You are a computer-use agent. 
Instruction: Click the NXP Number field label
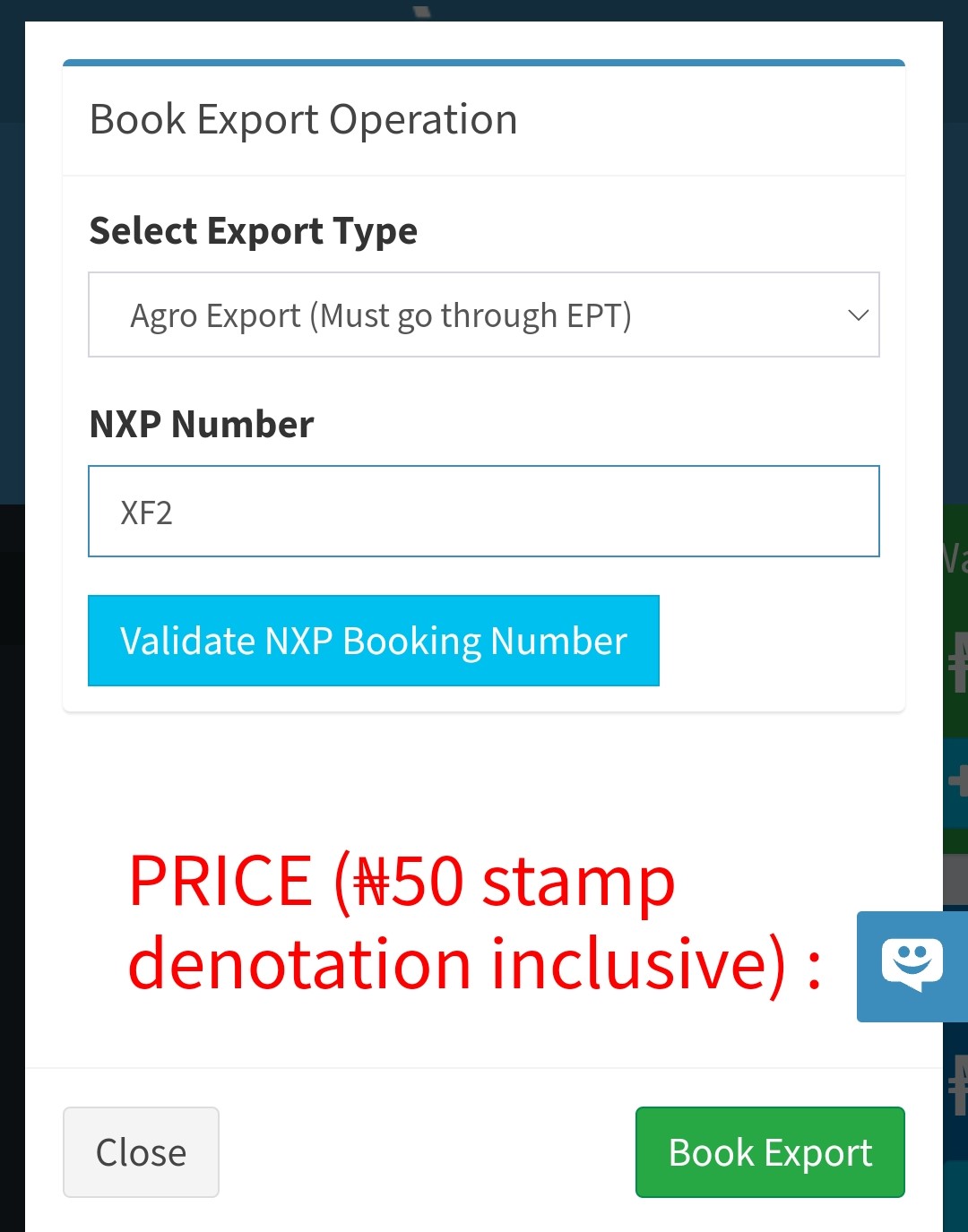(x=201, y=424)
